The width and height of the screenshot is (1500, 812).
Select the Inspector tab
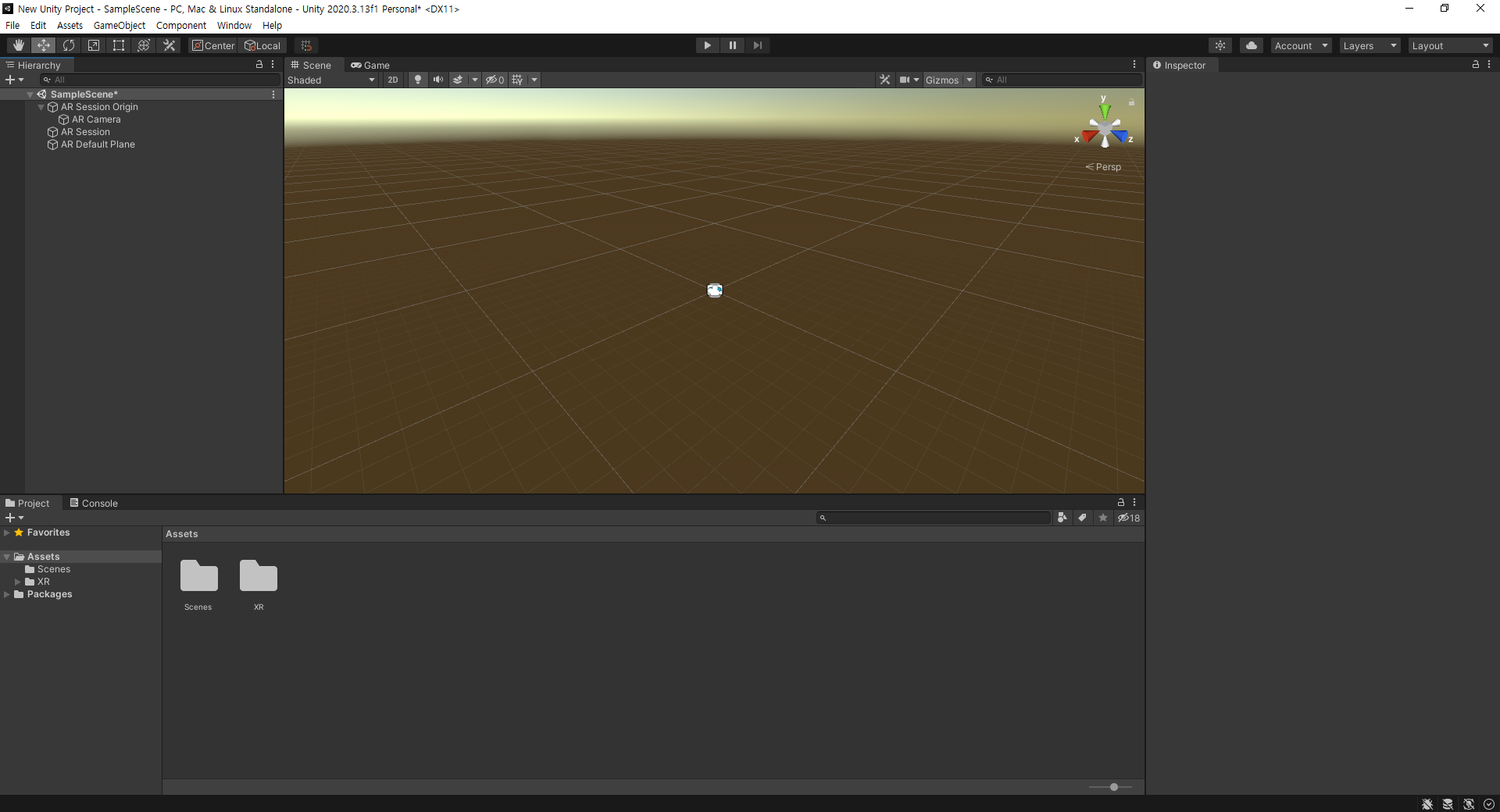tap(1180, 65)
